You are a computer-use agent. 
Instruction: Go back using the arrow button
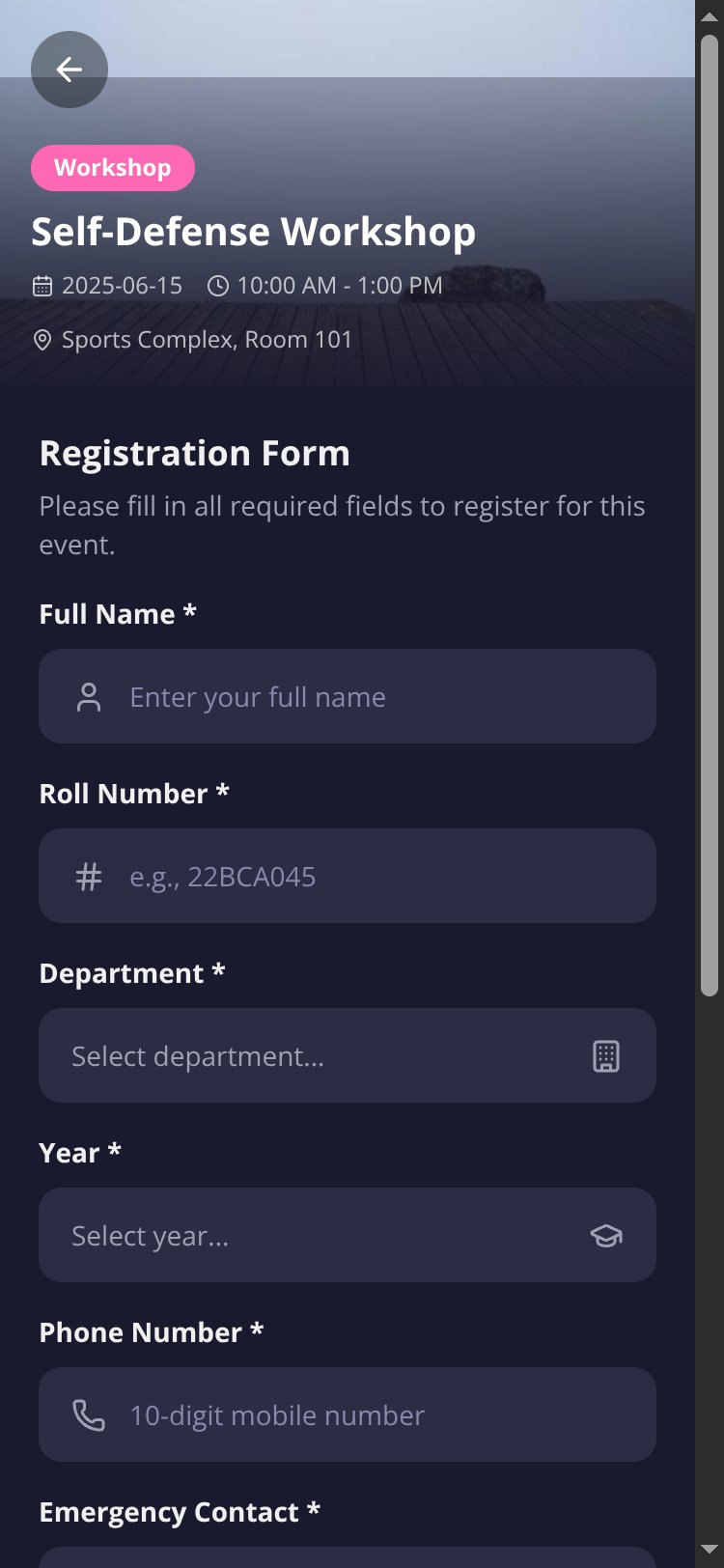[x=70, y=70]
